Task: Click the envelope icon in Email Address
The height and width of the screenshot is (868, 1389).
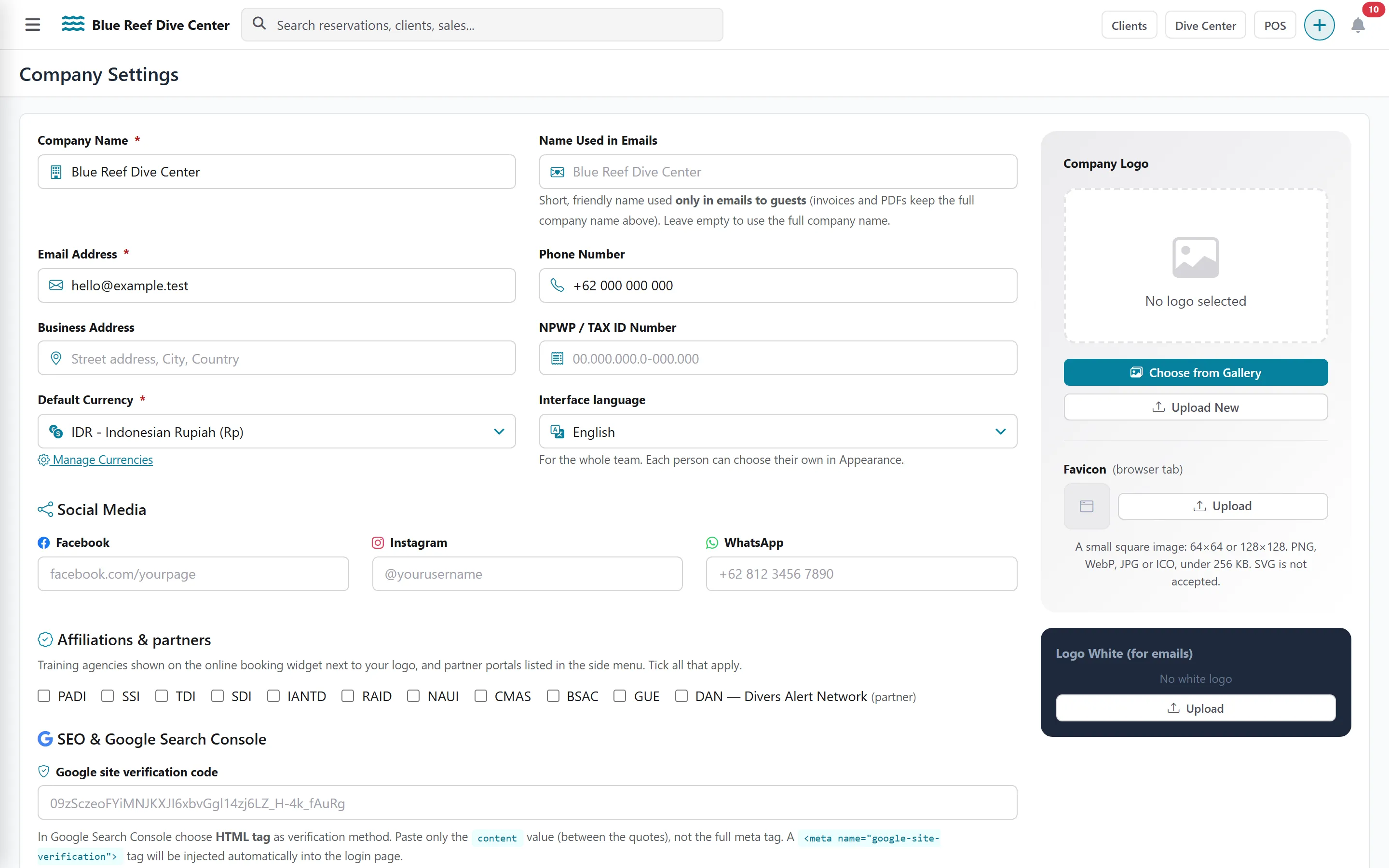Action: tap(55, 285)
